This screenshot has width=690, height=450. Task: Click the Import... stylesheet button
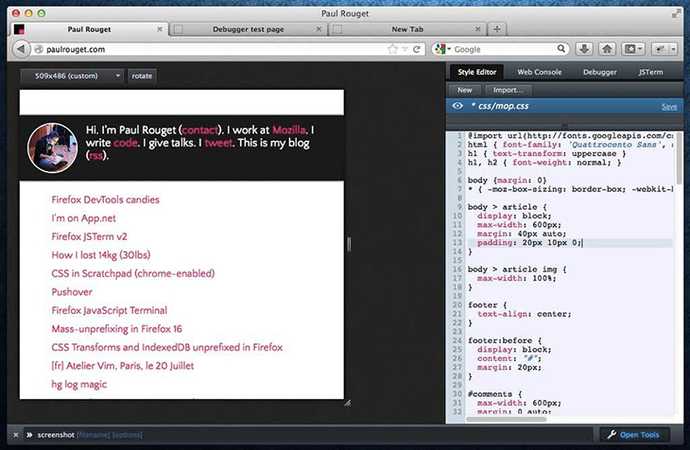pos(508,90)
